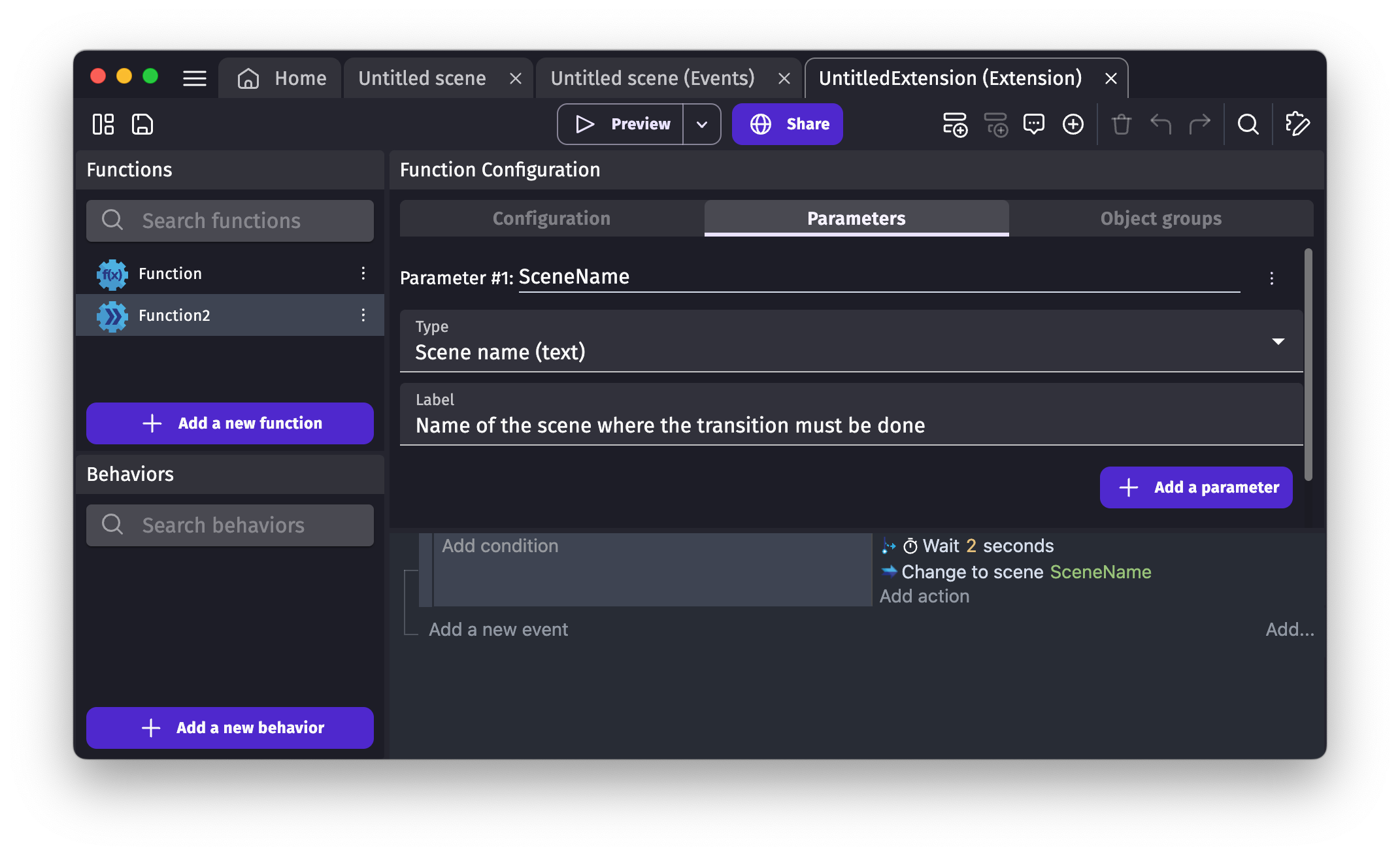Open the parameter Type dropdown

point(851,341)
